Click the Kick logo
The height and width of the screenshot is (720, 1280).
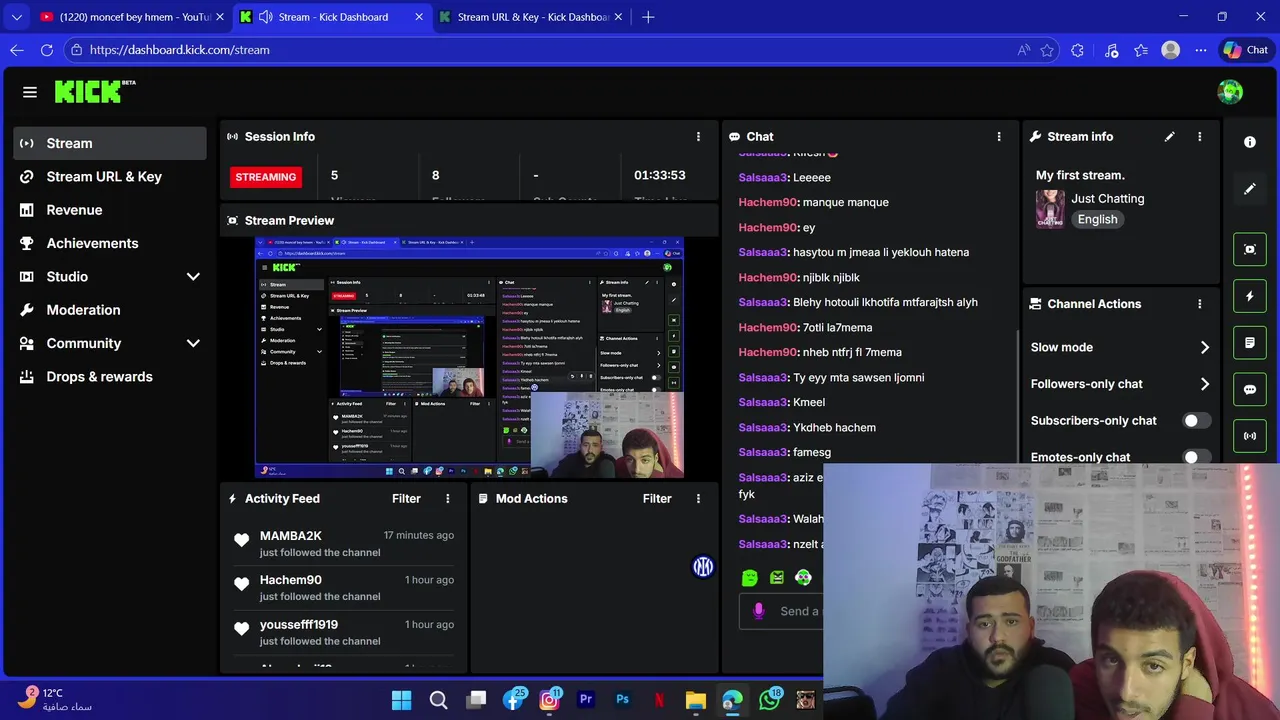pos(95,92)
